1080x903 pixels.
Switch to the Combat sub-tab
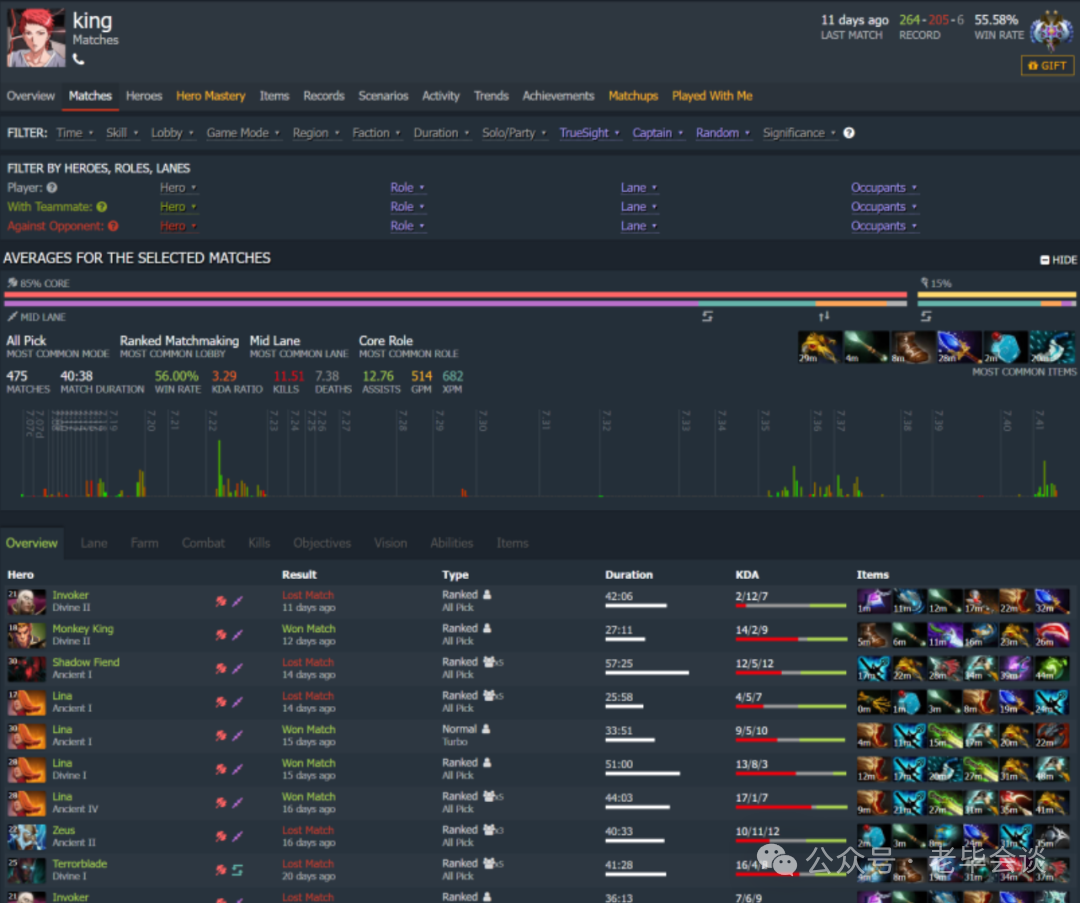pyautogui.click(x=203, y=543)
